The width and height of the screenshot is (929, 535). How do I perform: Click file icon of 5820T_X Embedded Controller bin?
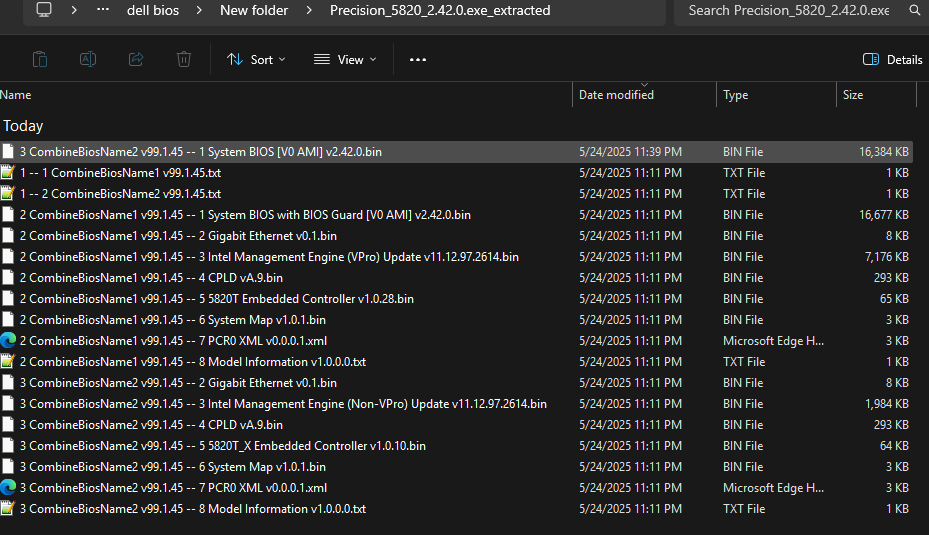pos(8,446)
